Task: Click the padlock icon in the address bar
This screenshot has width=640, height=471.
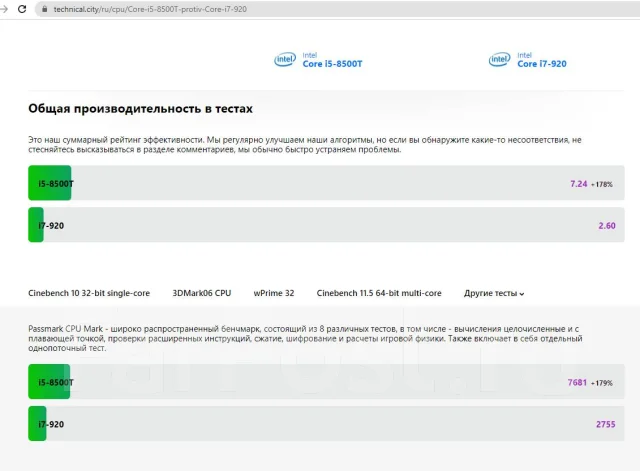Action: [44, 9]
